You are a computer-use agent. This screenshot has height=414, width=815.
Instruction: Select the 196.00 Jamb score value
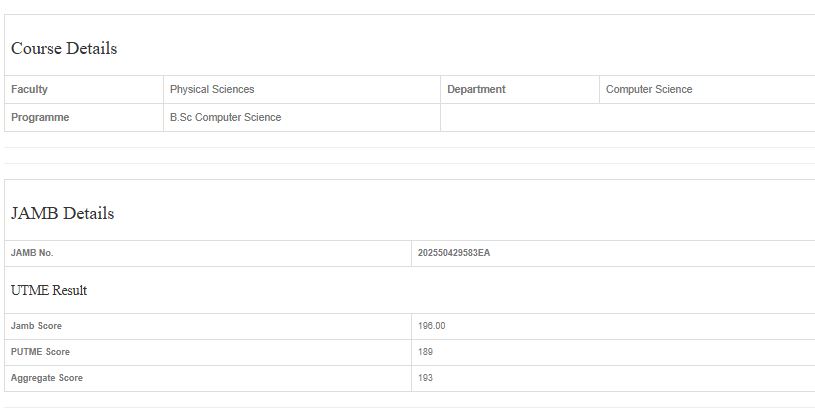tap(432, 327)
